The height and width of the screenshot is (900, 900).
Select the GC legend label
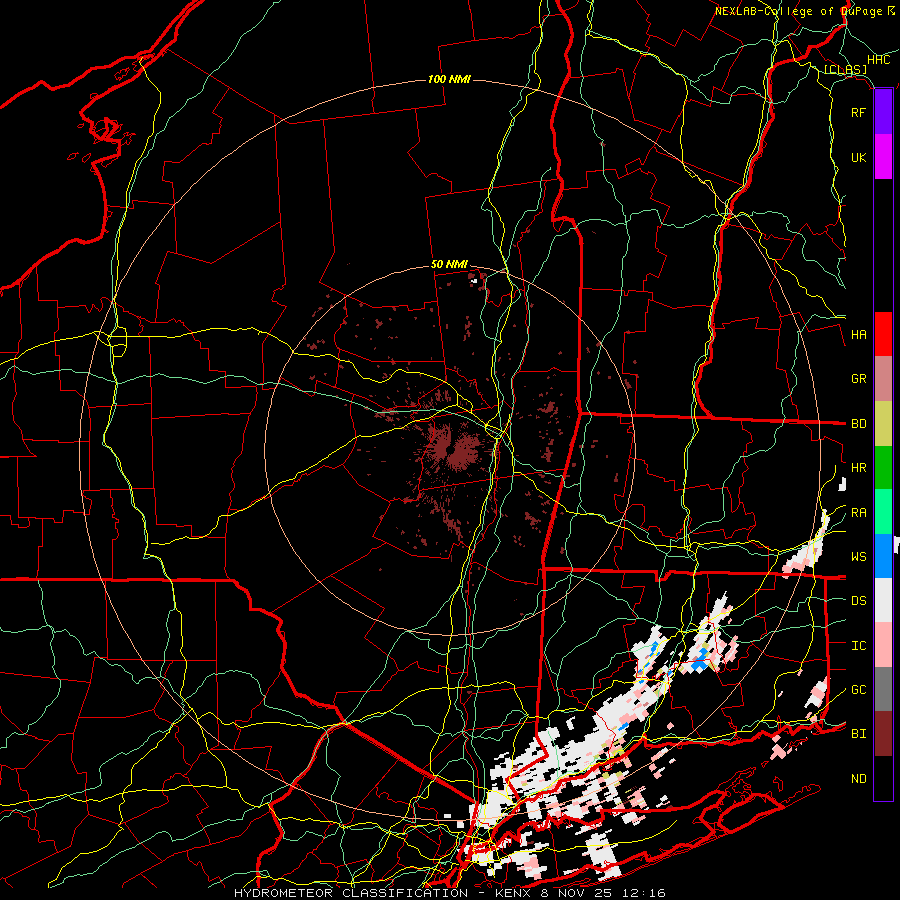(858, 690)
